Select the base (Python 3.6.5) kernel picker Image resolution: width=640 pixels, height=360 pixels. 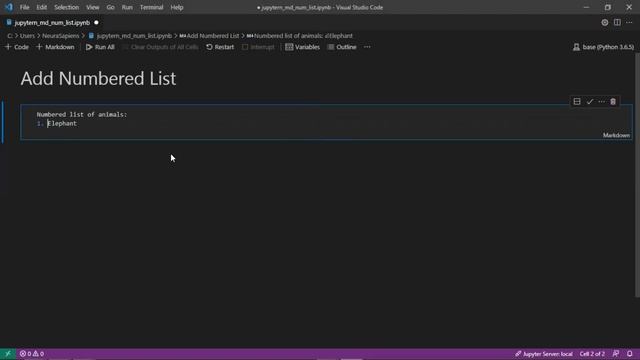click(604, 47)
